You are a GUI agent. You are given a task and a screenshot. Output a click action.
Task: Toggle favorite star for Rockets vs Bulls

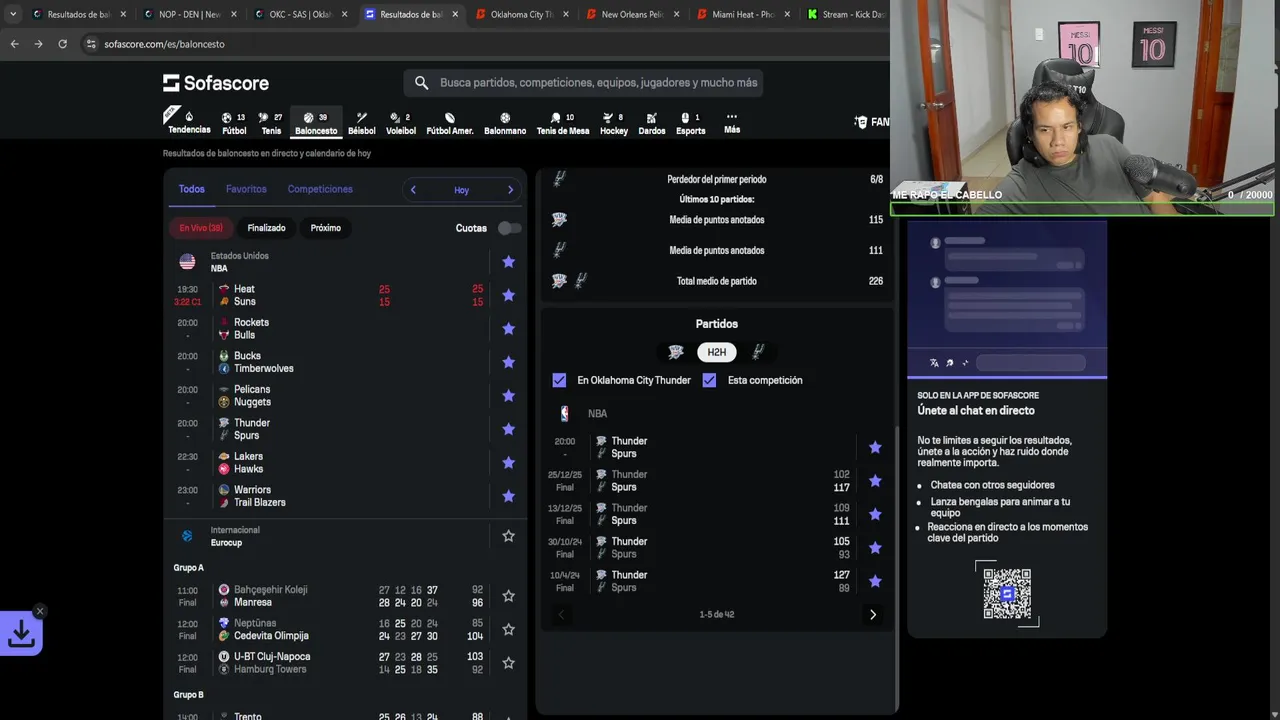tap(508, 329)
